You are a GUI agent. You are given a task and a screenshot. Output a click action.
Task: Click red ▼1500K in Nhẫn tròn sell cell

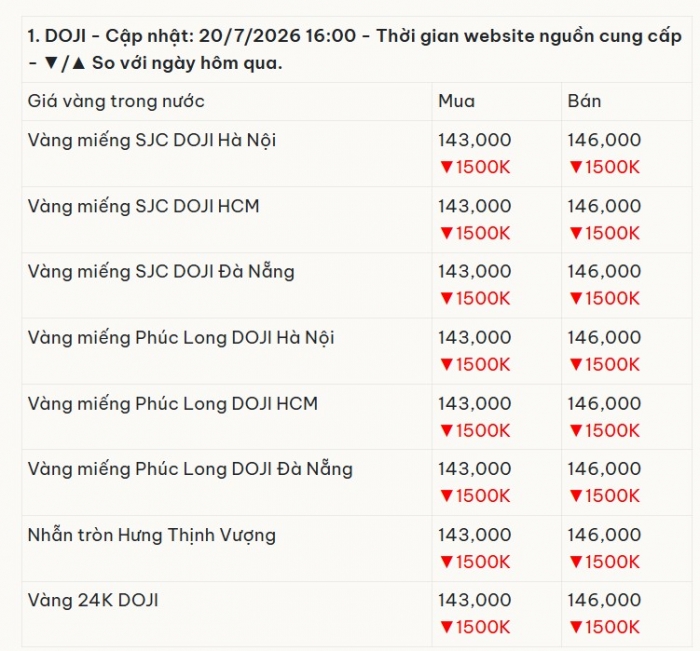[604, 562]
